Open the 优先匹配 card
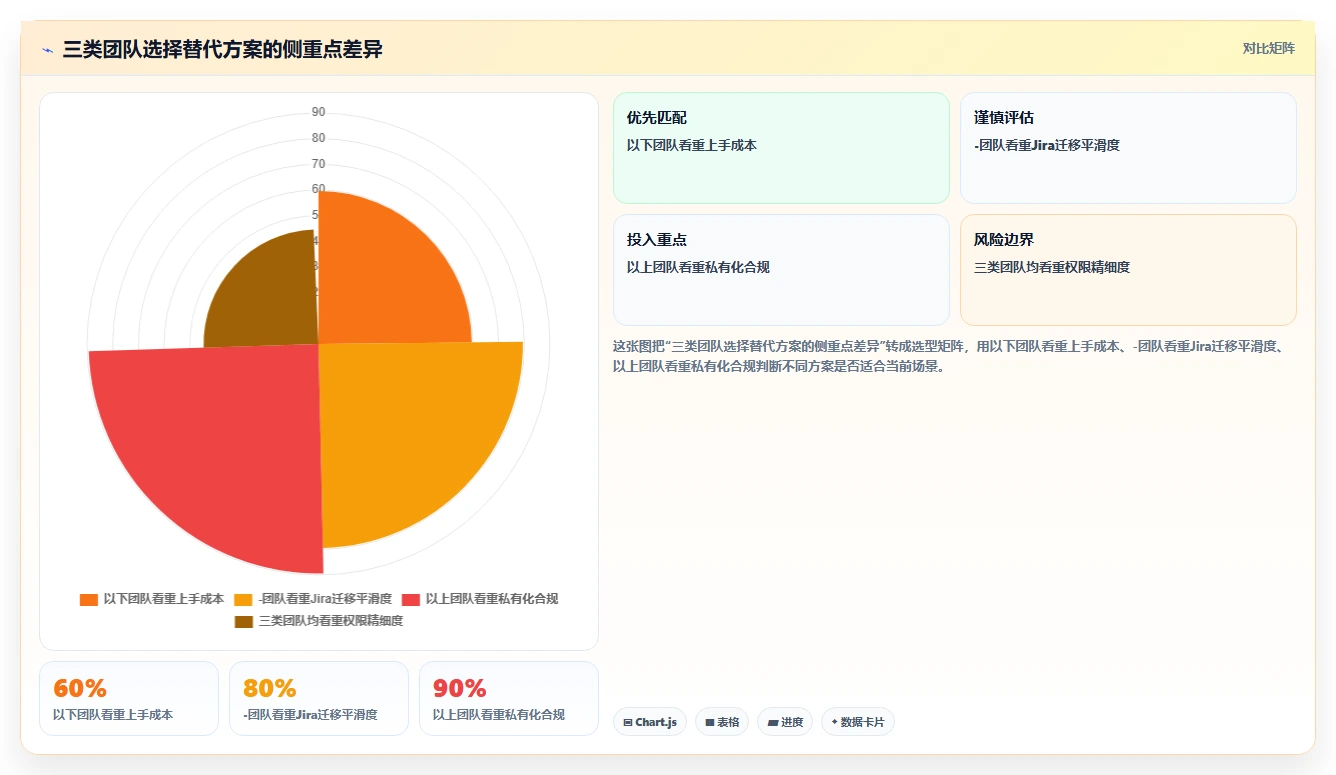Image resolution: width=1336 pixels, height=775 pixels. [x=781, y=148]
